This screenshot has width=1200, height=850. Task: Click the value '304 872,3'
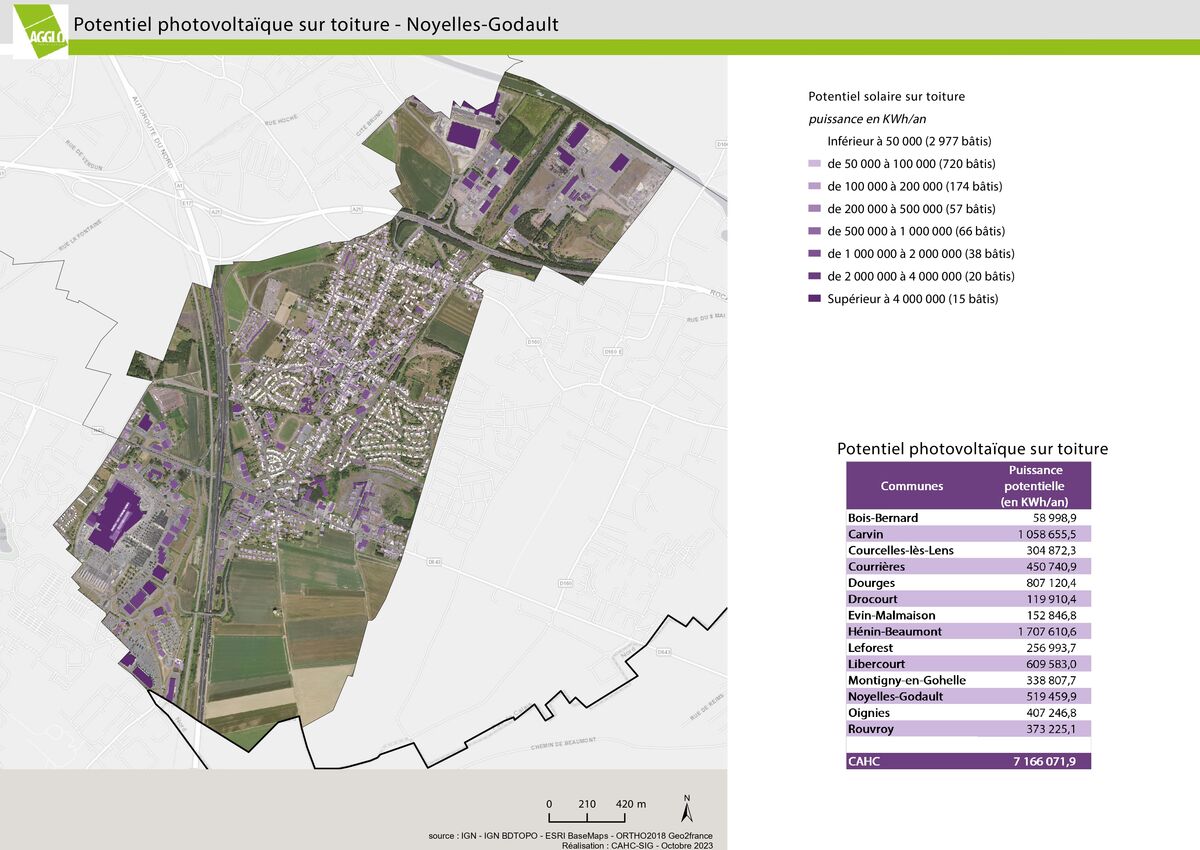click(x=1049, y=550)
